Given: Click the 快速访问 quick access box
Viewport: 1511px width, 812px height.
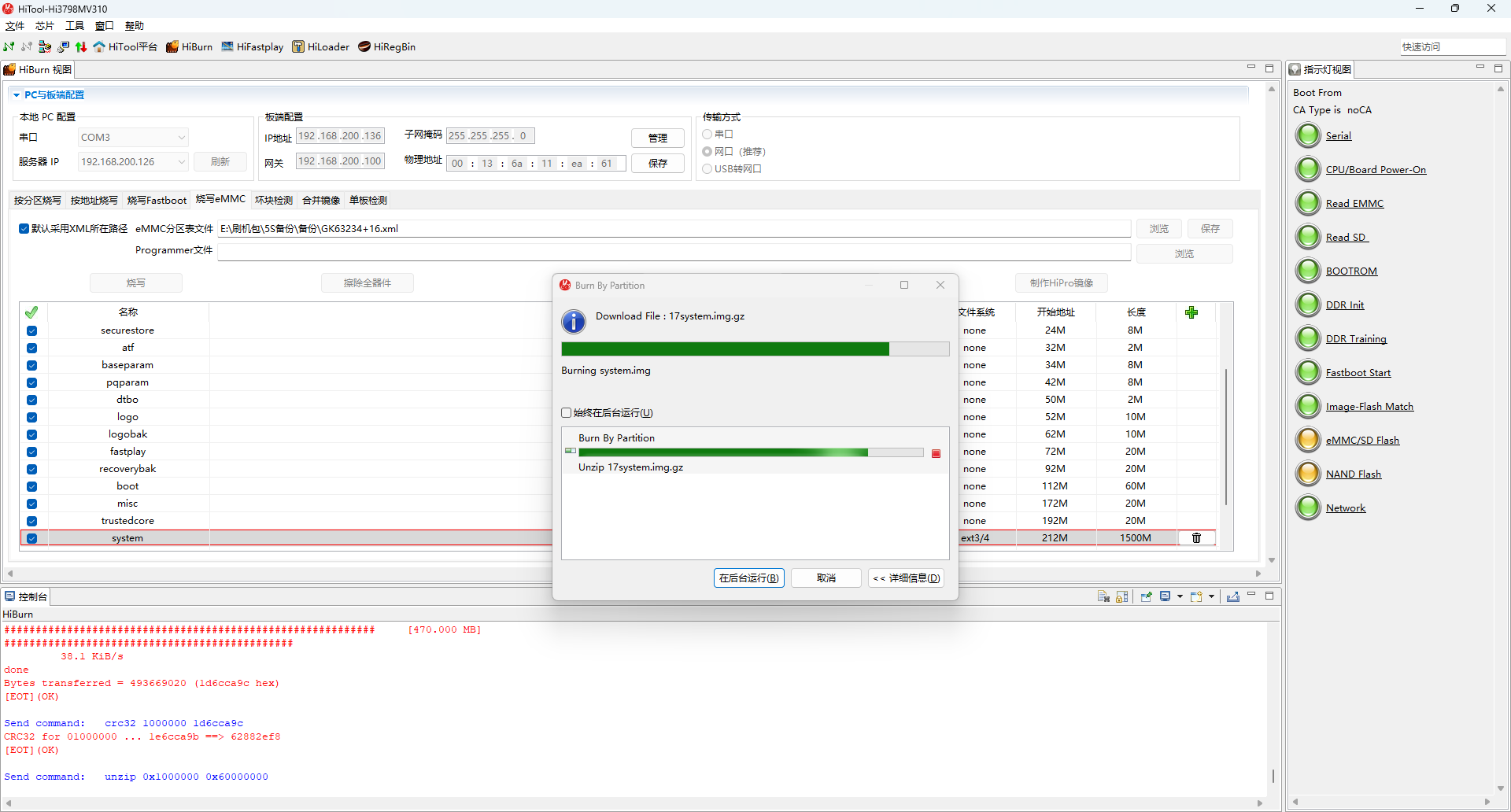Looking at the screenshot, I should pos(1453,47).
